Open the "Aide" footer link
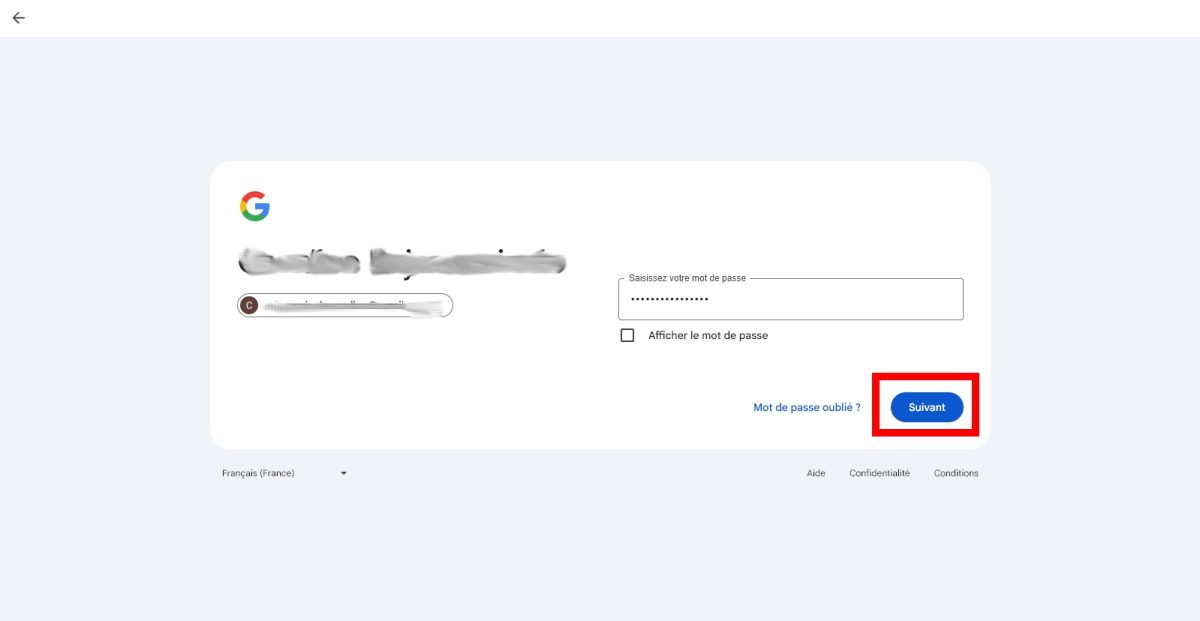Screen dimensions: 1200x621 (x=816, y=473)
